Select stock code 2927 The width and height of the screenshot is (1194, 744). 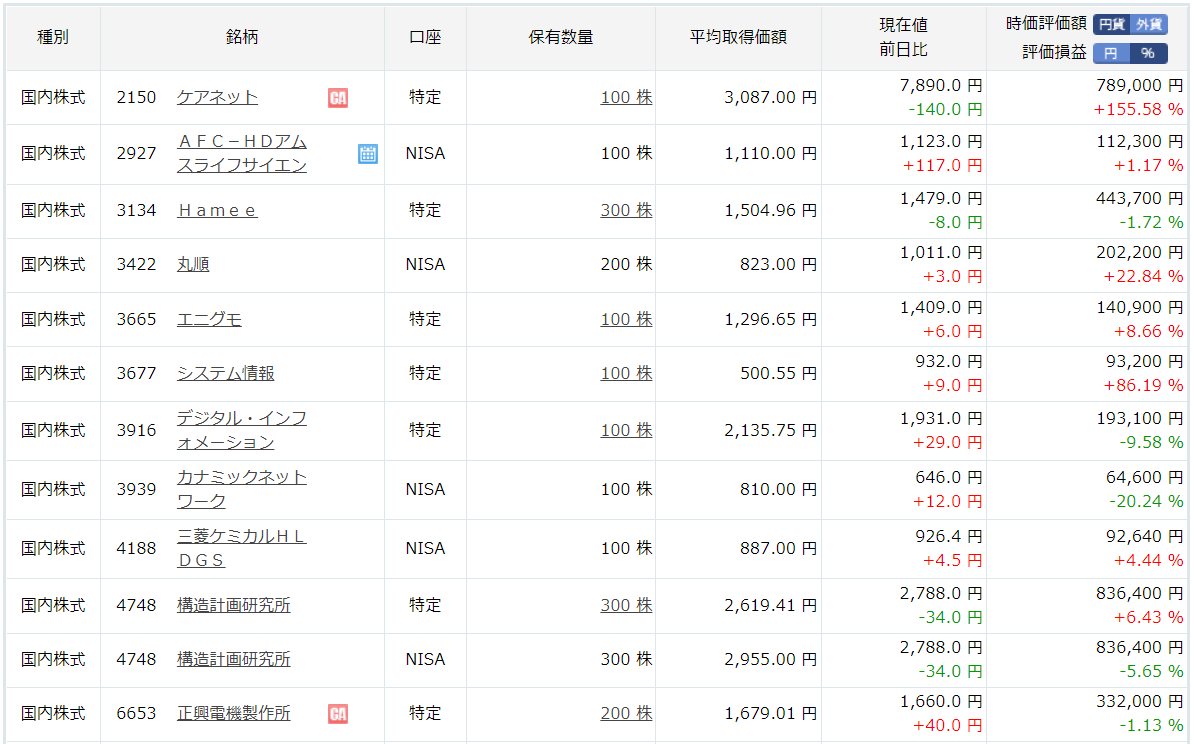[136, 154]
